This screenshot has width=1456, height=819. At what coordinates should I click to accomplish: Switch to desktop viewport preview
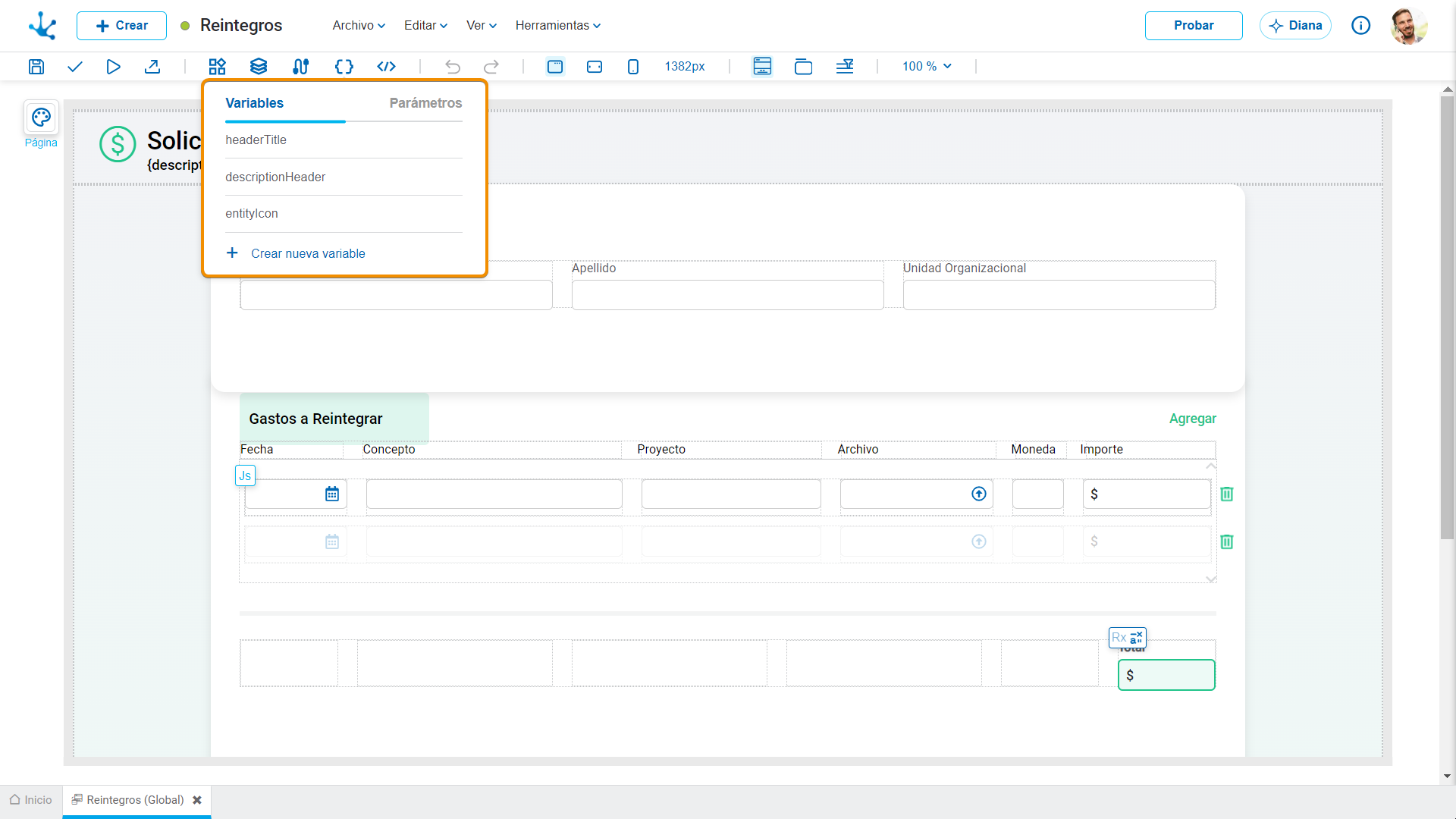(555, 67)
